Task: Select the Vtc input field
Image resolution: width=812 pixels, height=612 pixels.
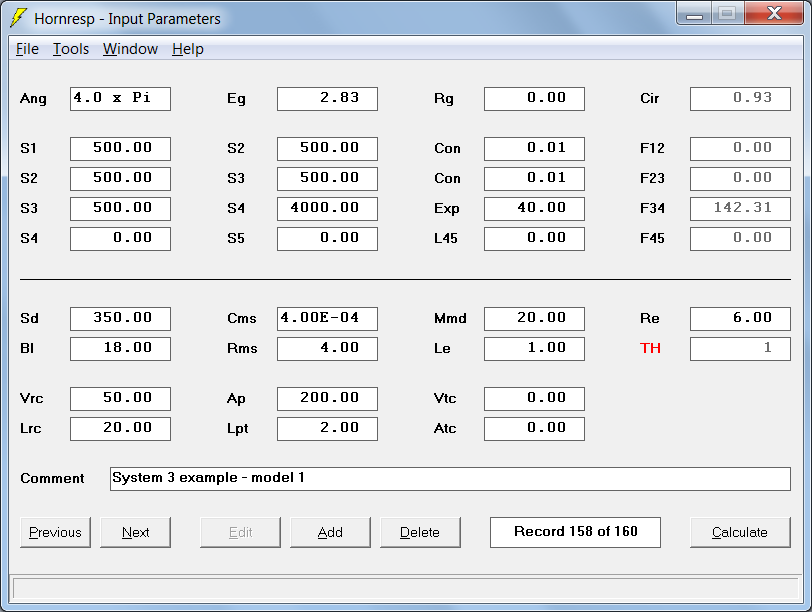Action: [x=534, y=399]
